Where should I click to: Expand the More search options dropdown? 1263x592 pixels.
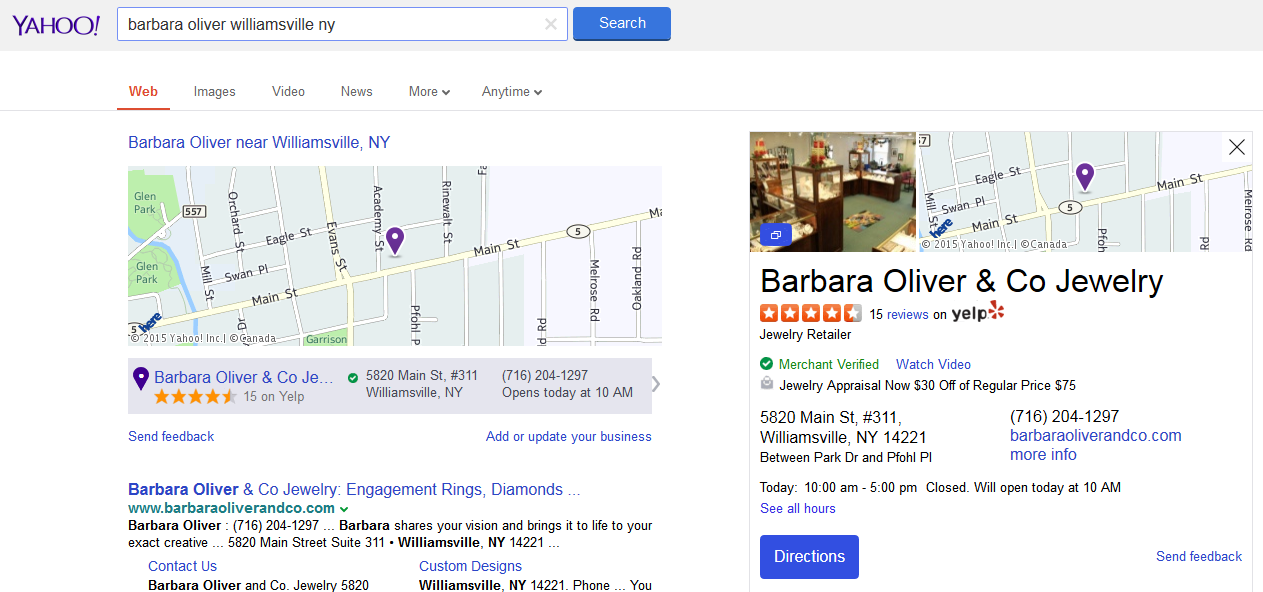point(429,92)
